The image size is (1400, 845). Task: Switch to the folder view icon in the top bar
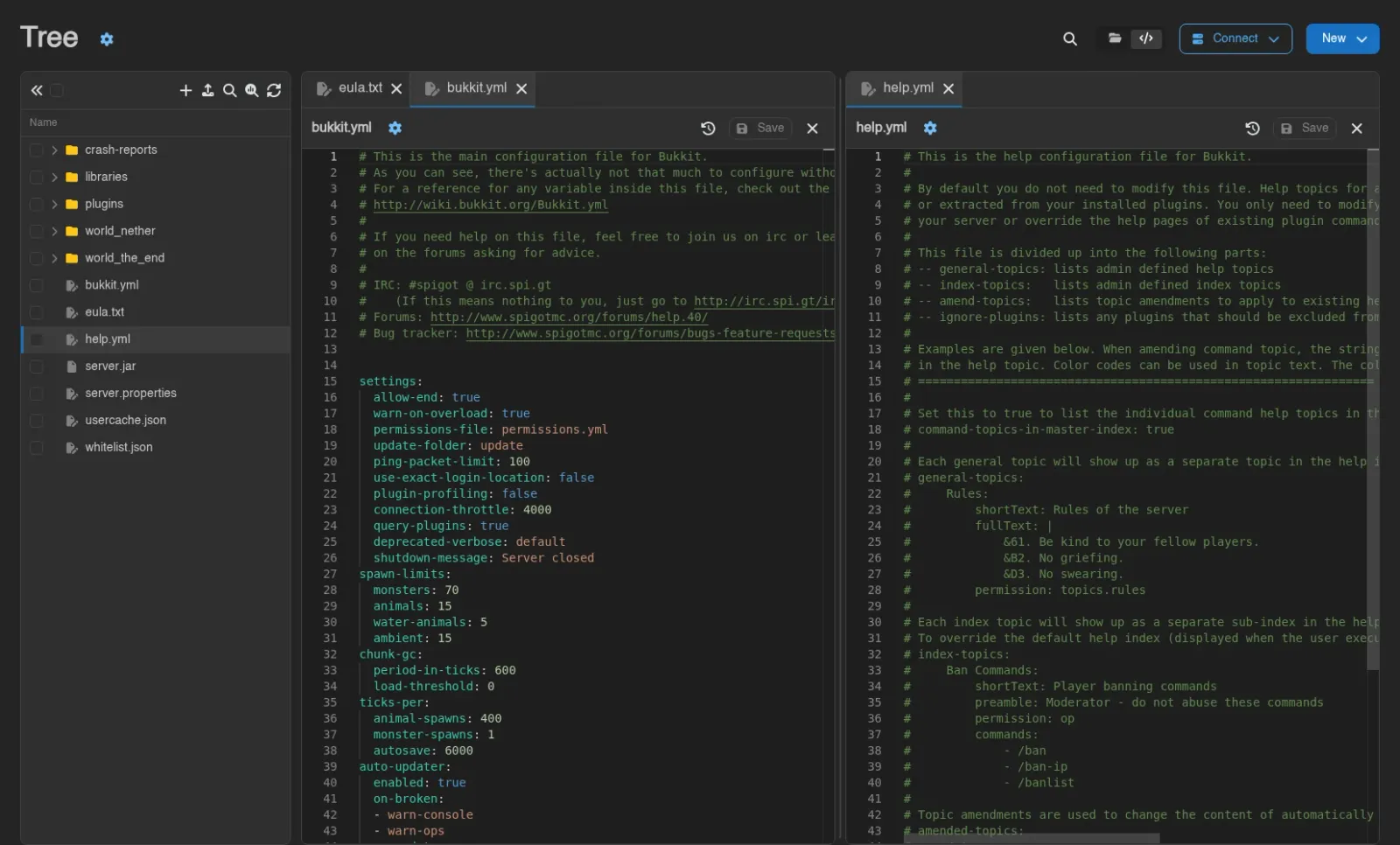[1114, 38]
